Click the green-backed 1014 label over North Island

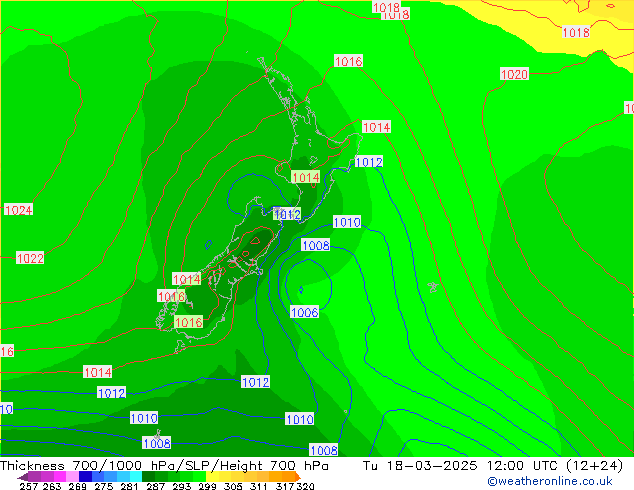pyautogui.click(x=306, y=177)
